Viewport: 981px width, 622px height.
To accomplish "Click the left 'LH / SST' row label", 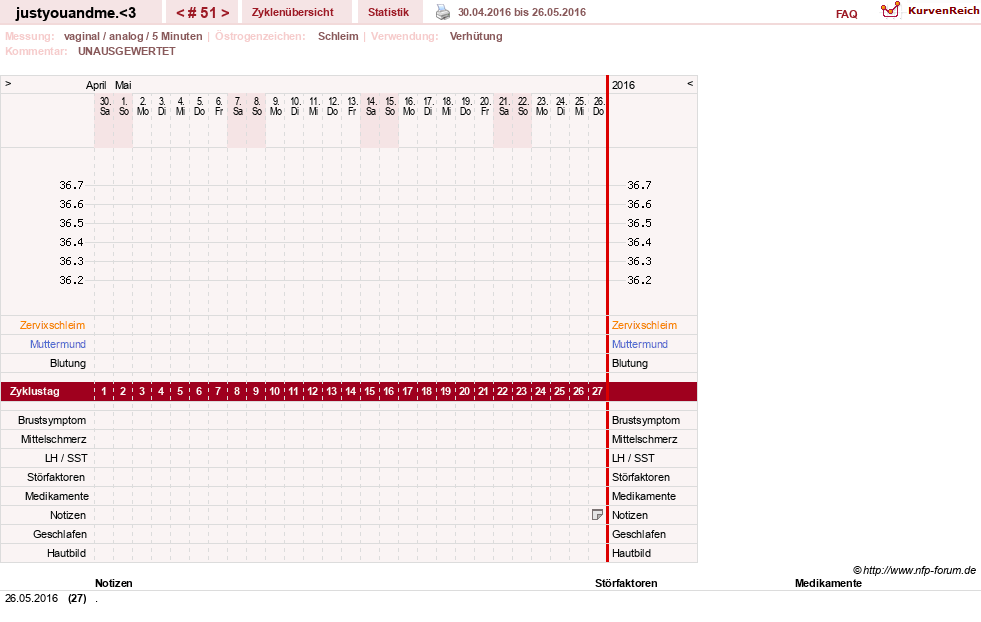I will click(66, 458).
